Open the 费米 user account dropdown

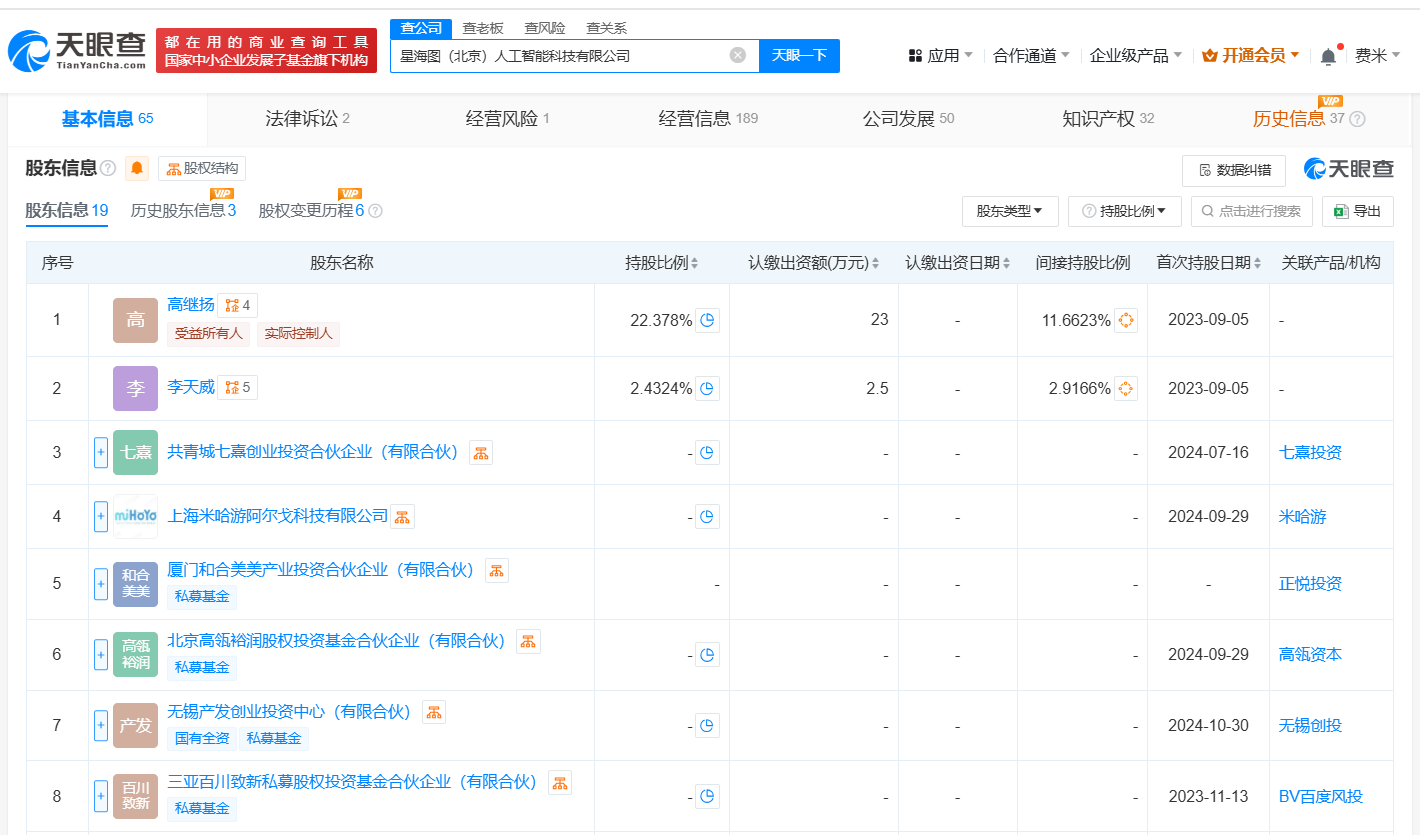(1377, 56)
